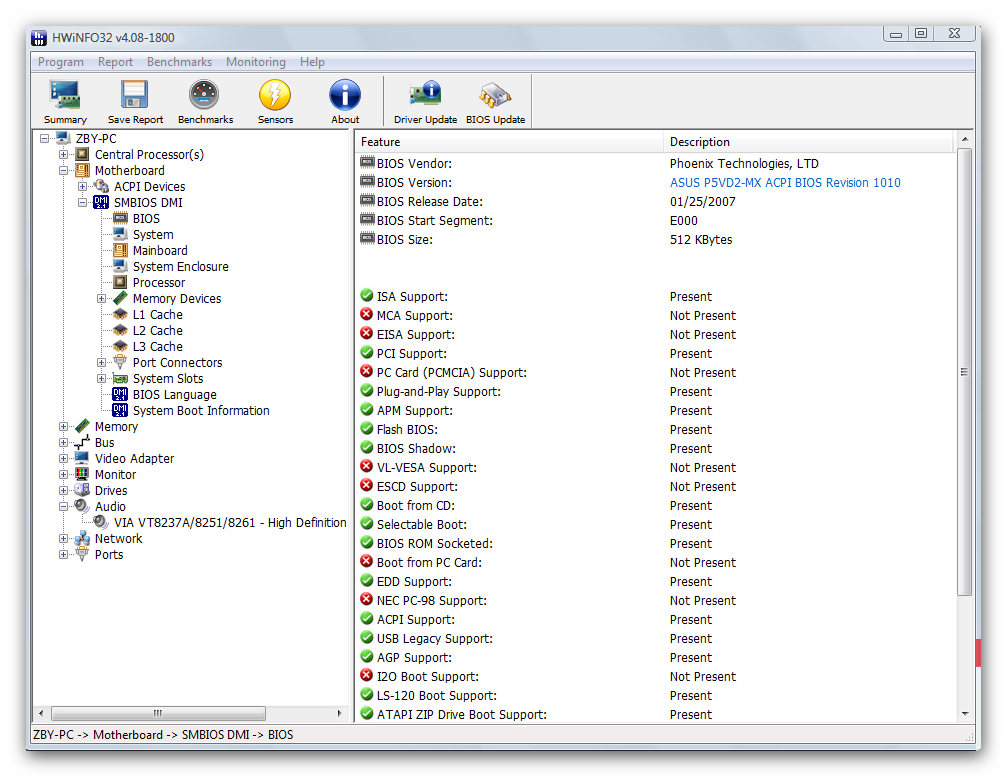Click the System Slots card icon
Viewport: 1007px width, 777px height.
[120, 378]
